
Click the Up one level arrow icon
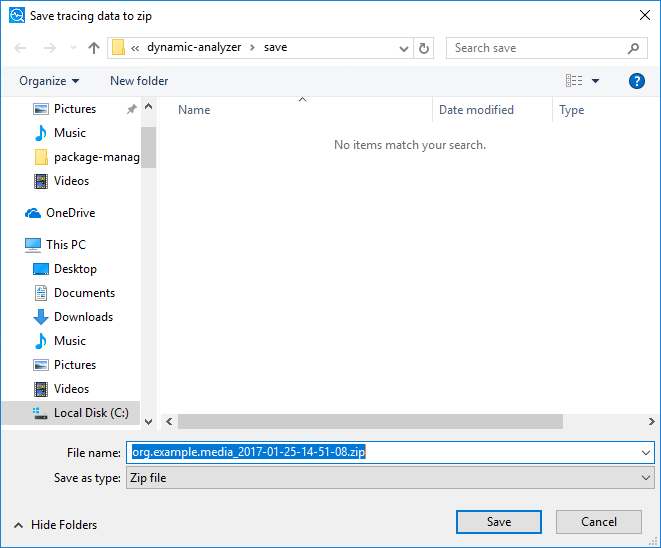[x=94, y=48]
